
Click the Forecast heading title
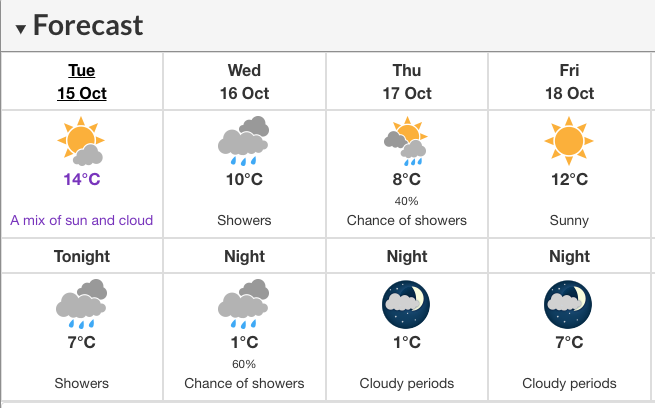click(88, 25)
